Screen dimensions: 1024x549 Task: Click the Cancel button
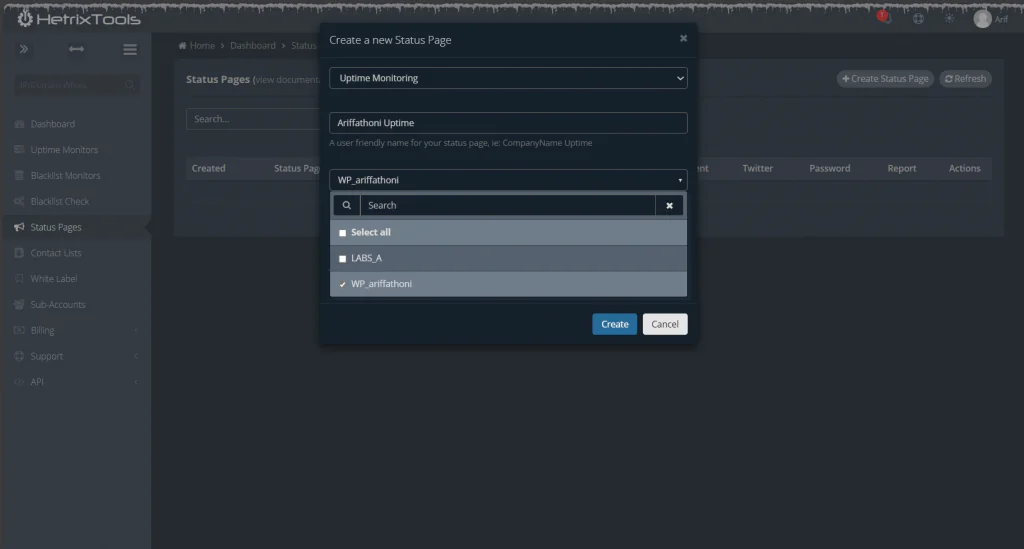click(665, 324)
